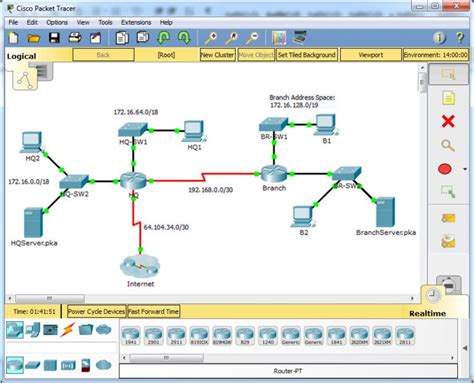Expand the bottom panel with the left-pointing arrow
The image size is (474, 383).
pyautogui.click(x=465, y=348)
